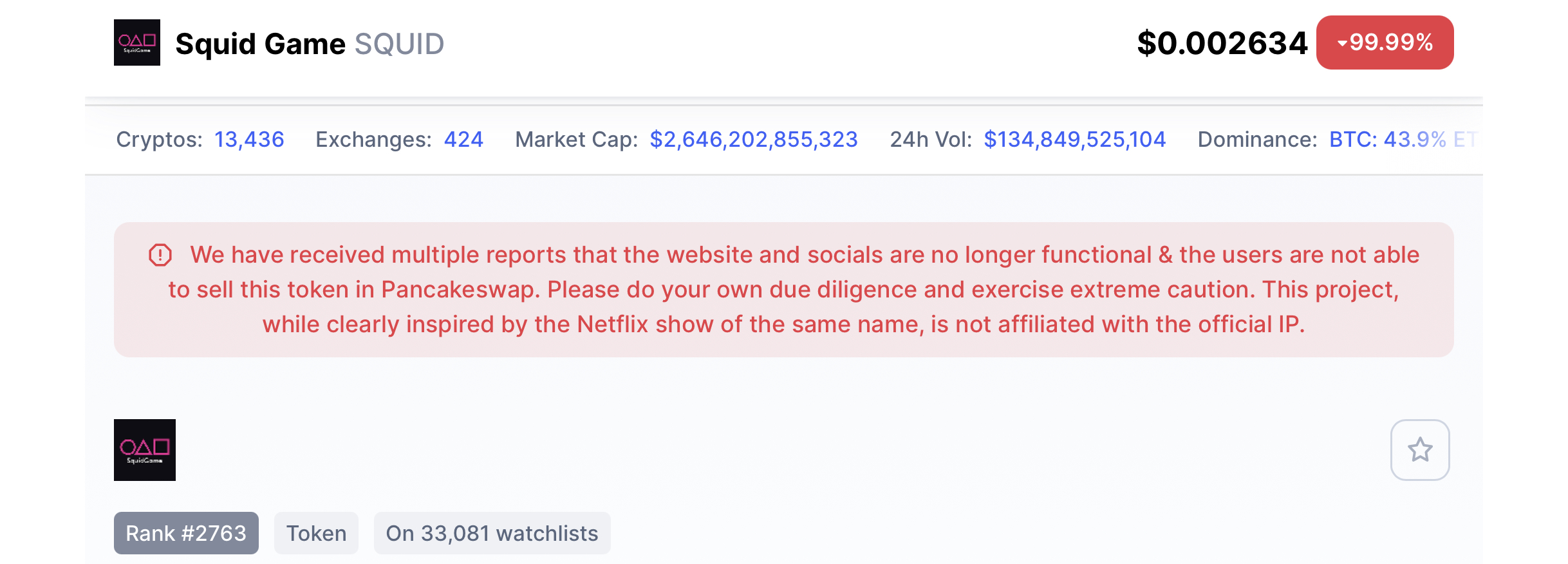Viewport: 1568px width, 564px height.
Task: Open the 24h Vol $134,849,525,104 link
Action: (1075, 139)
